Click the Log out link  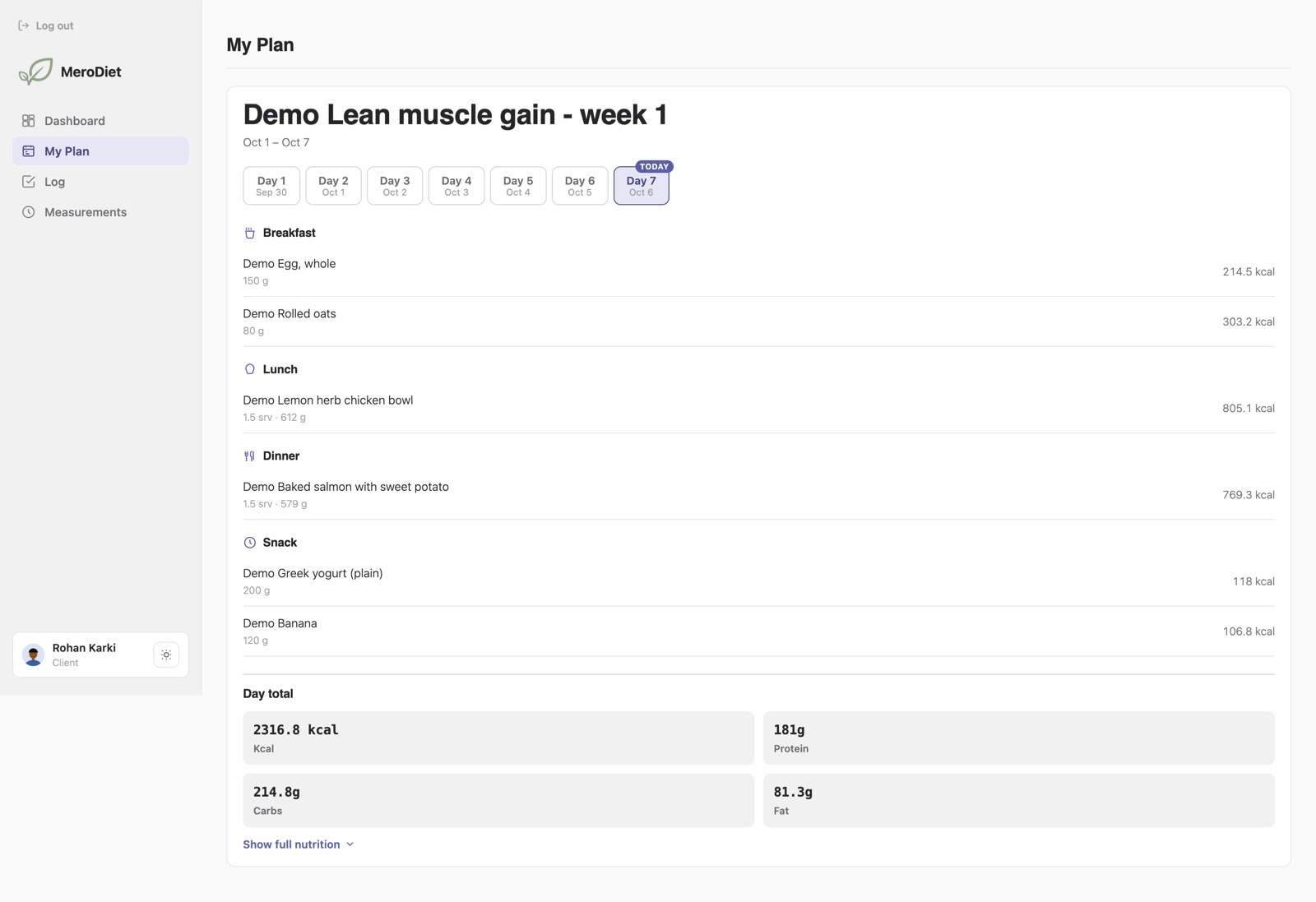pos(46,25)
